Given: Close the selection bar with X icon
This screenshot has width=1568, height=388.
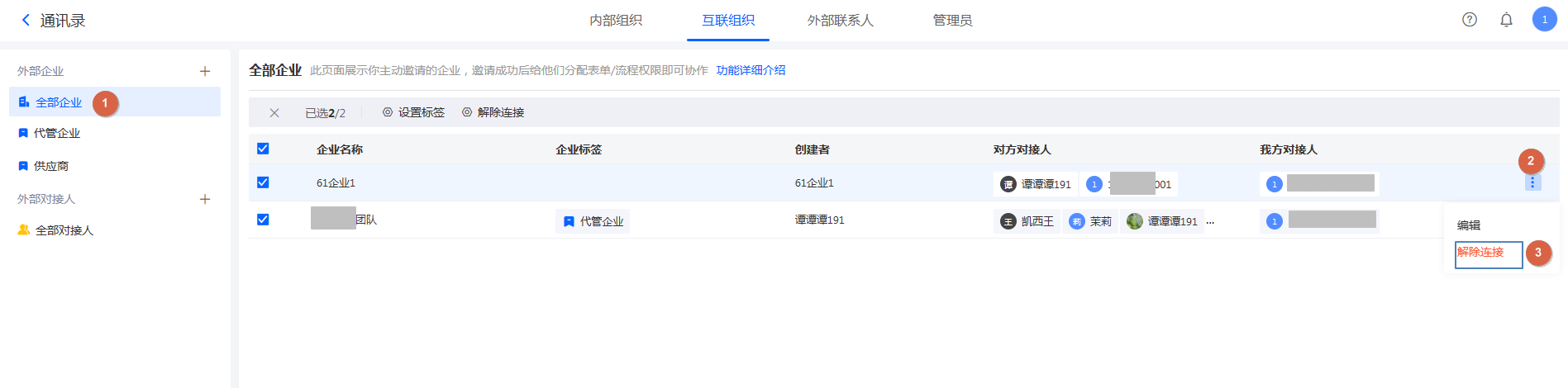Looking at the screenshot, I should [x=274, y=113].
